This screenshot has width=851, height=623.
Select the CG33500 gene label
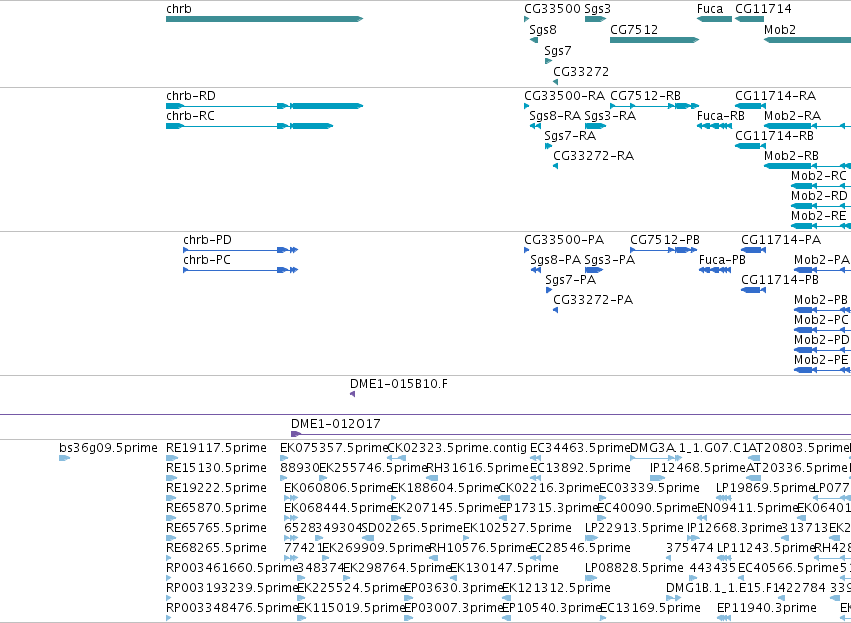tap(552, 9)
